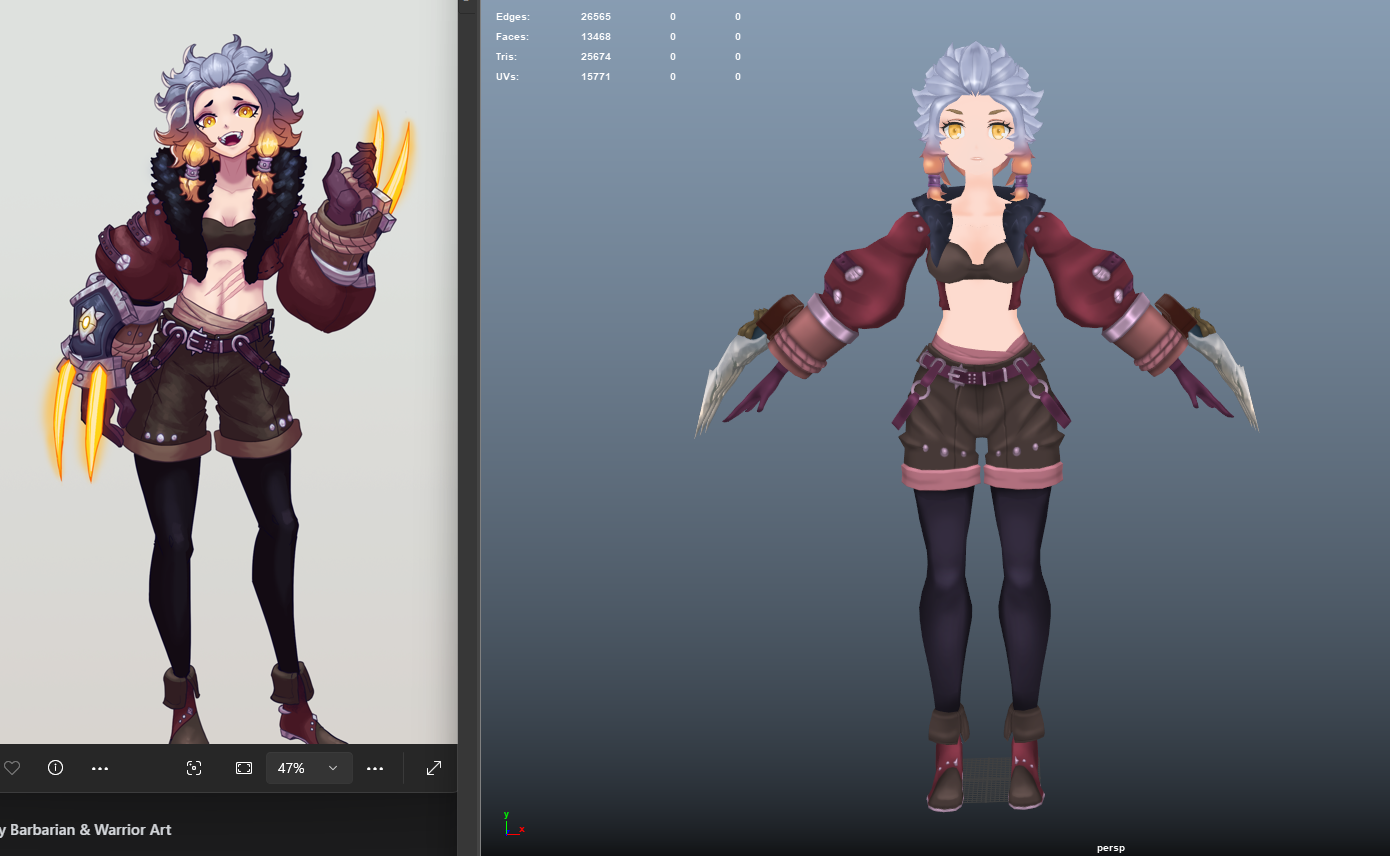Click the XYZ axis gizmo in viewport corner
The width and height of the screenshot is (1390, 856).
pos(513,823)
